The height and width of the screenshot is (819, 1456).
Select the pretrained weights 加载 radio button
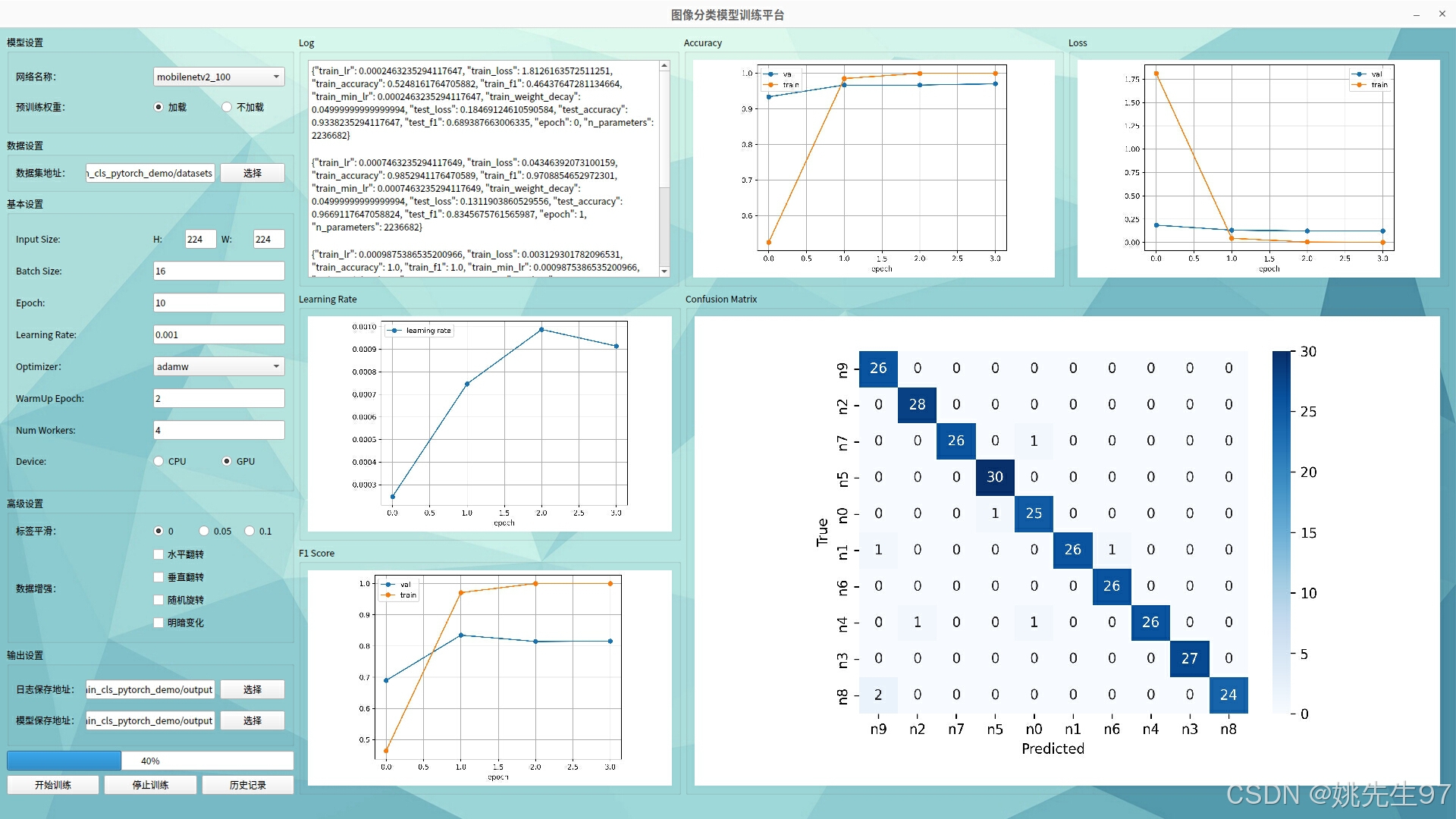click(x=158, y=107)
